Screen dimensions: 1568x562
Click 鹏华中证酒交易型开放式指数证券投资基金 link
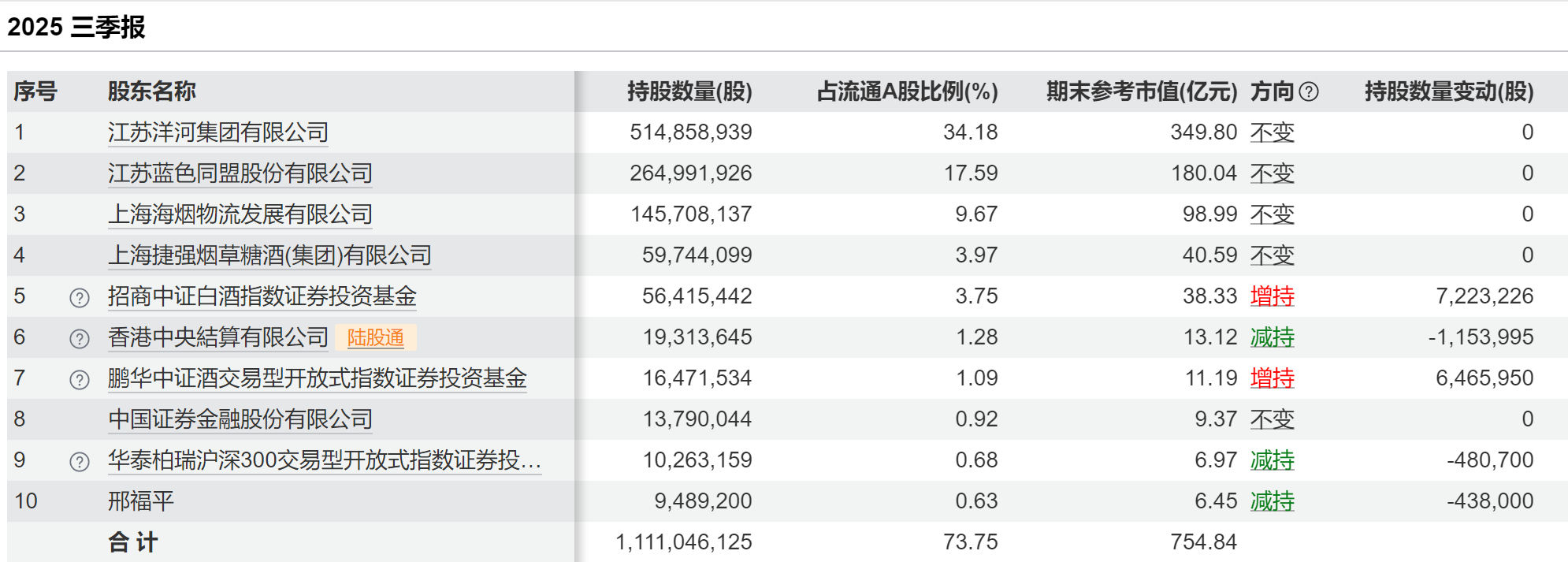pyautogui.click(x=318, y=378)
